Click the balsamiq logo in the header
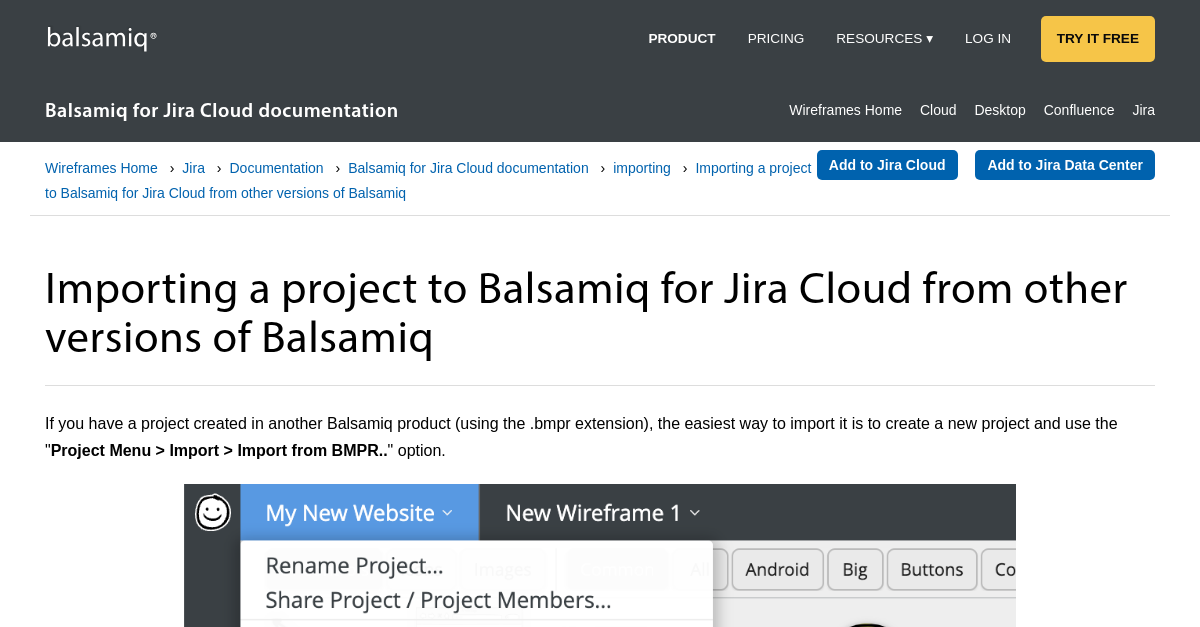The width and height of the screenshot is (1200, 627). click(100, 38)
